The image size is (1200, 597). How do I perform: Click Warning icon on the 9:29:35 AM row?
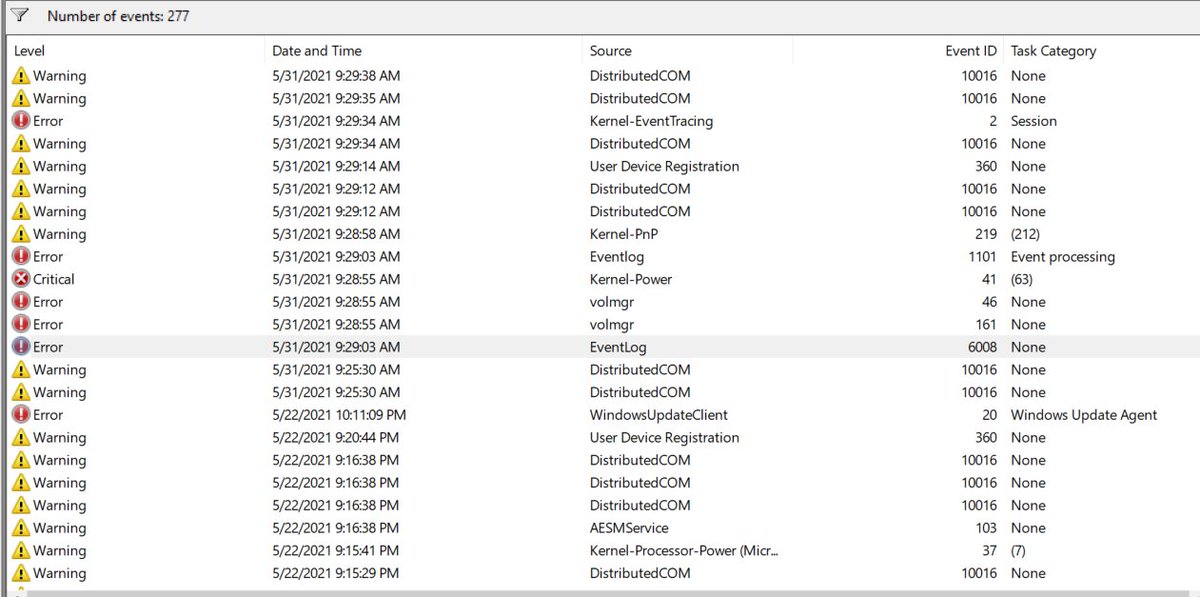21,99
